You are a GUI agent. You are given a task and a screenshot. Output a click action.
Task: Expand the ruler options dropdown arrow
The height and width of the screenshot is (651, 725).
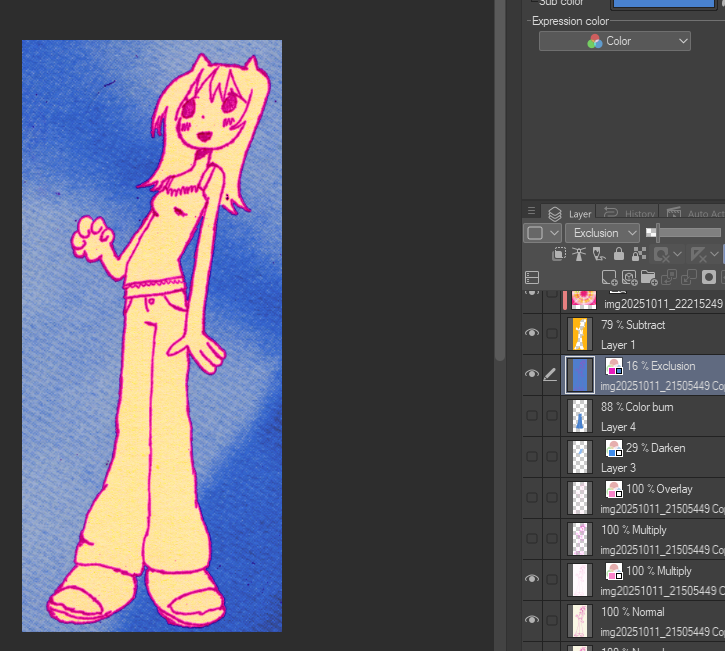tap(714, 254)
